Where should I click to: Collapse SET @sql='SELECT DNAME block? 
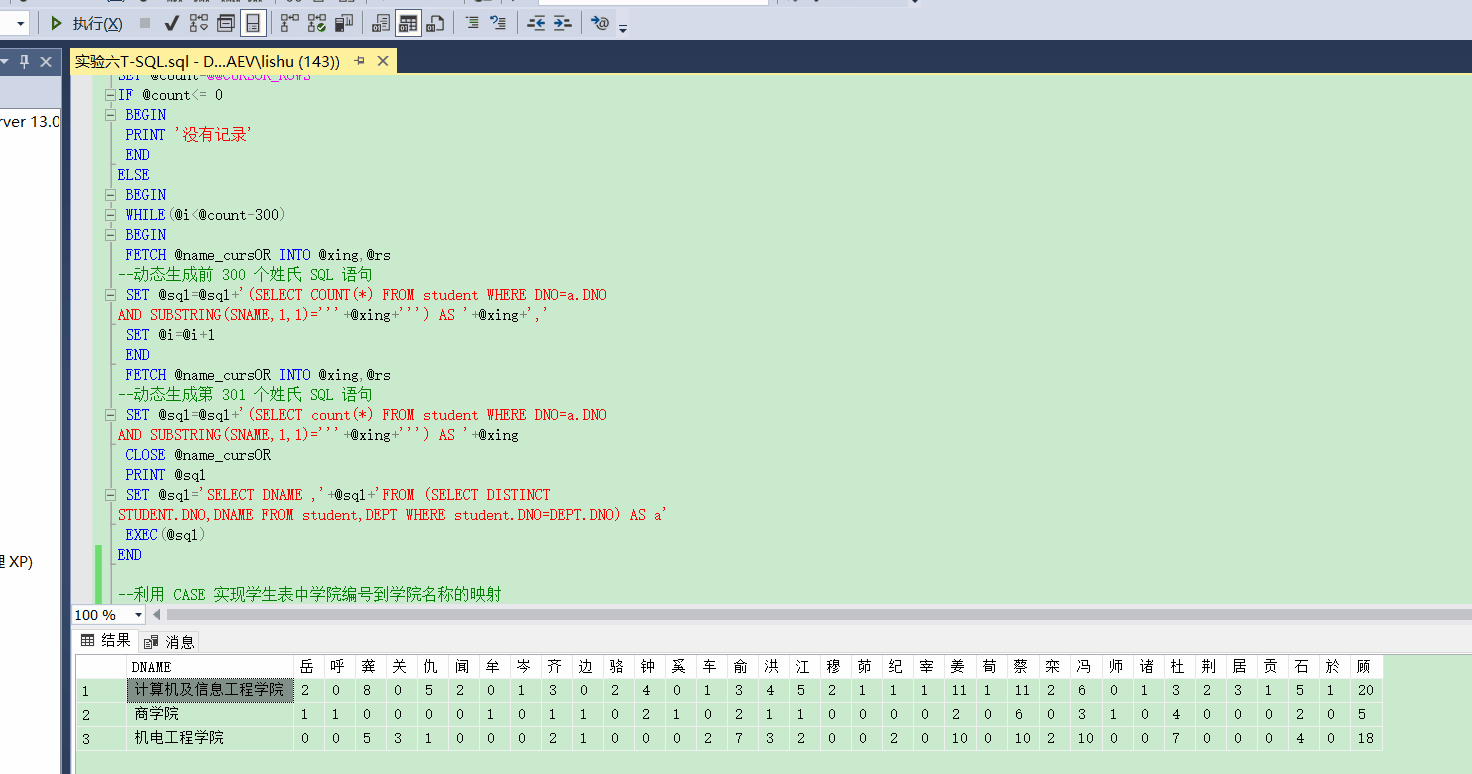pos(110,495)
